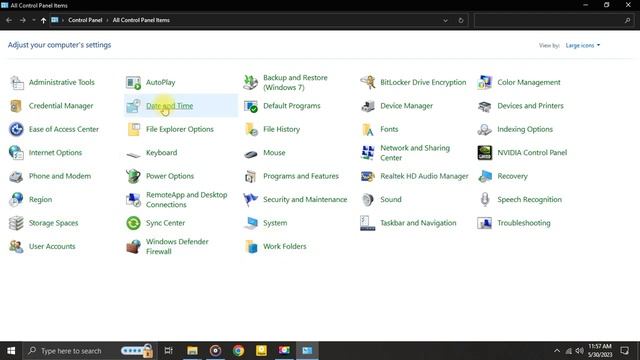This screenshot has width=640, height=360.
Task: Refresh the Control Panel view
Action: [461, 20]
